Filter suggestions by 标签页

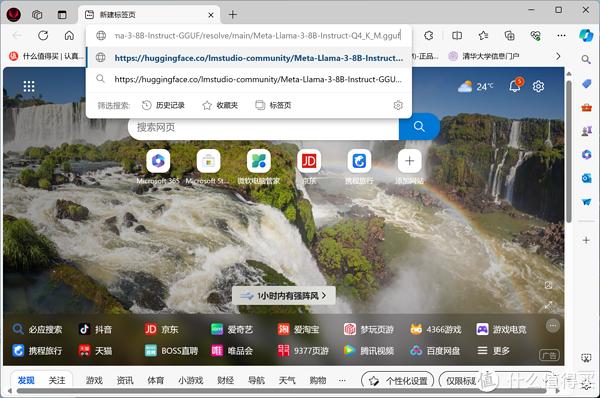(x=273, y=105)
